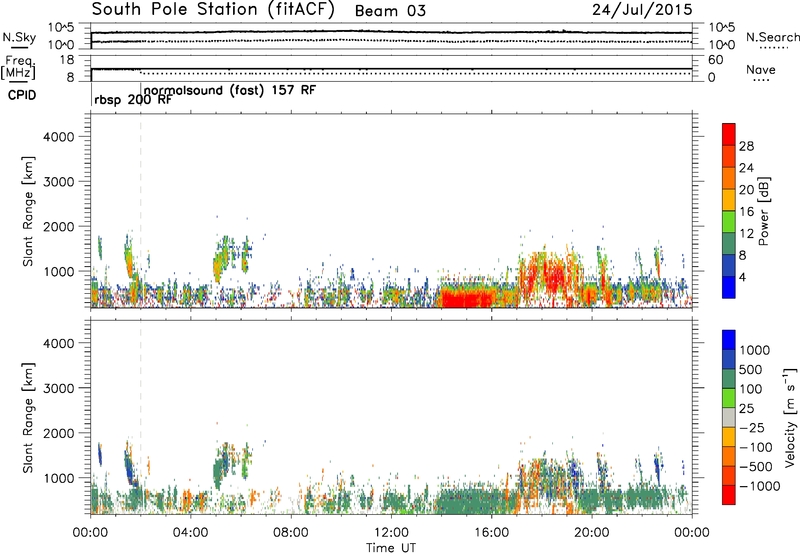Click the N.Search legend label

click(772, 37)
